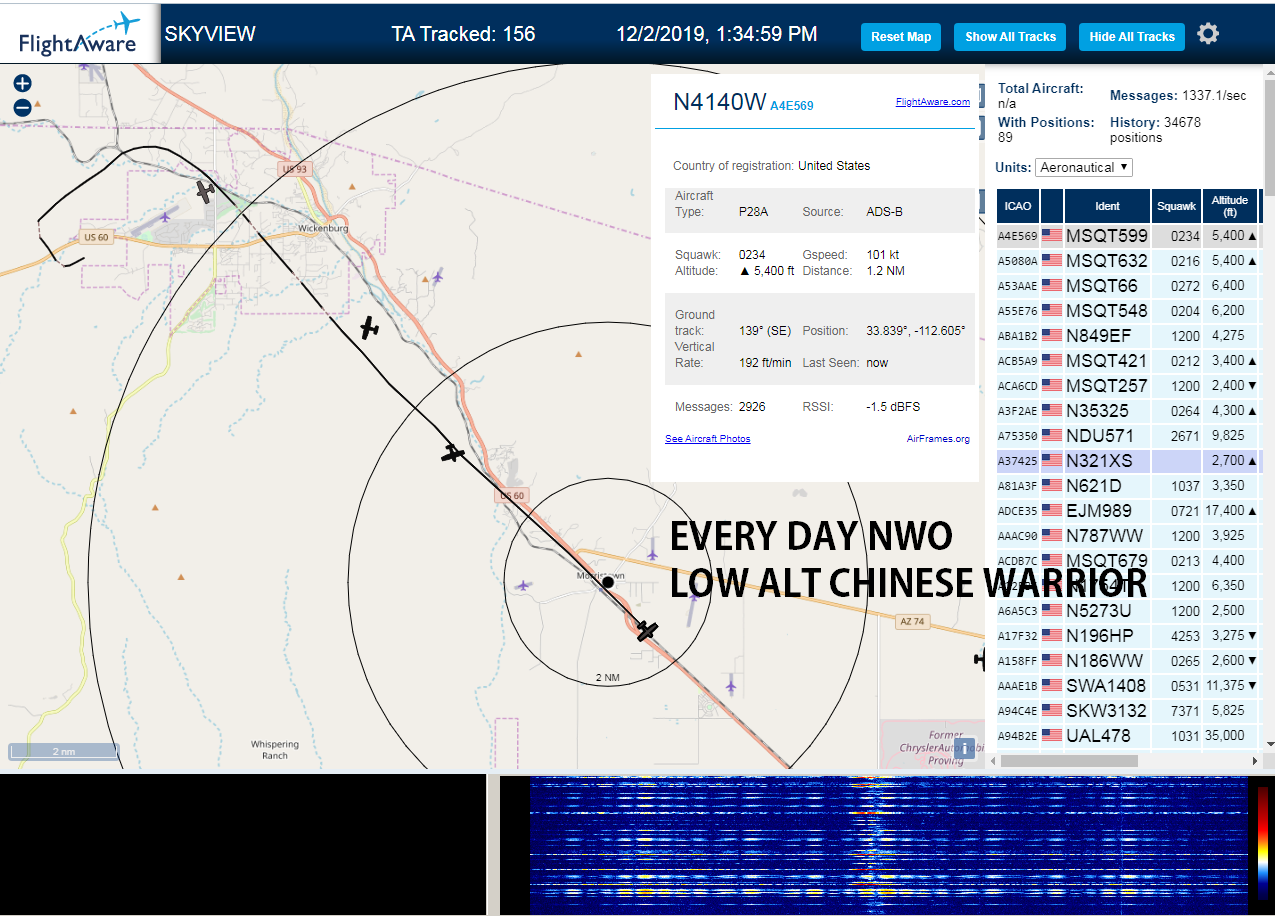Viewport: 1275px width, 917px height.
Task: Select the MSQT257 aircraft row
Action: coord(1128,386)
